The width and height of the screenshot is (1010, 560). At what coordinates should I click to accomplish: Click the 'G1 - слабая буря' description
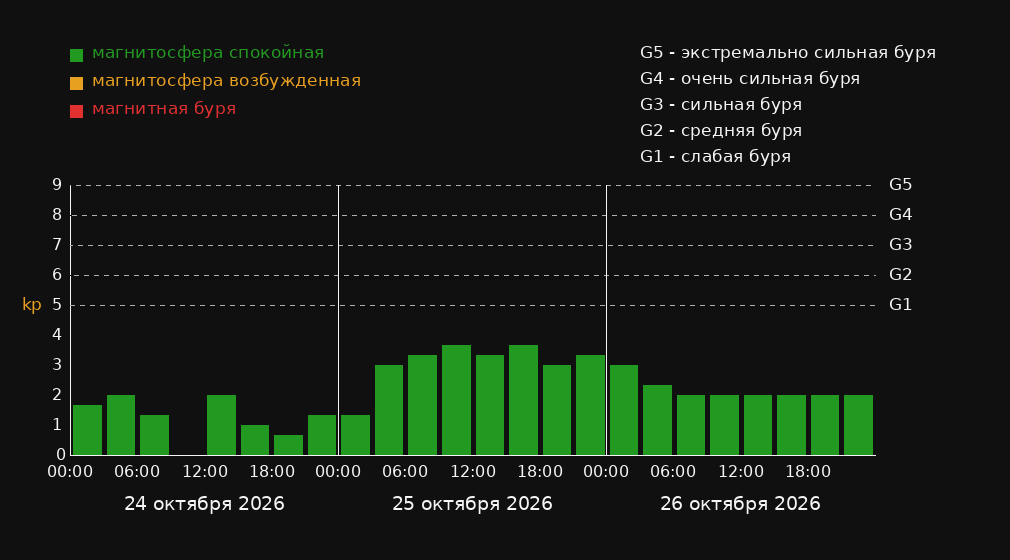coord(716,157)
